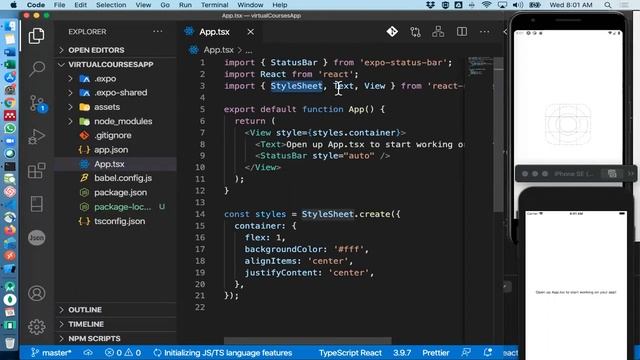Open package.json file
The height and width of the screenshot is (360, 640).
[116, 192]
